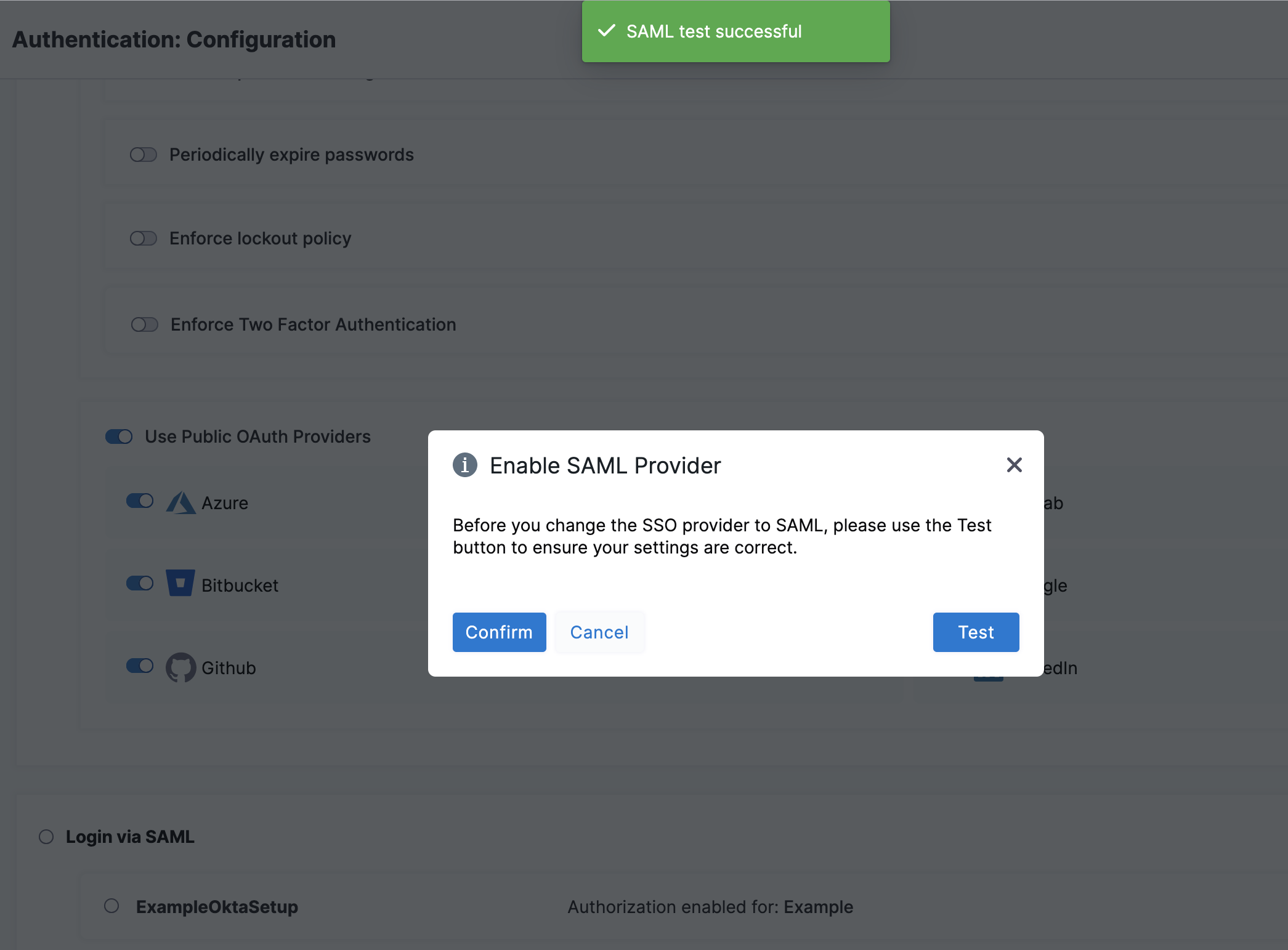
Task: Click the Azure logo icon
Action: [180, 503]
